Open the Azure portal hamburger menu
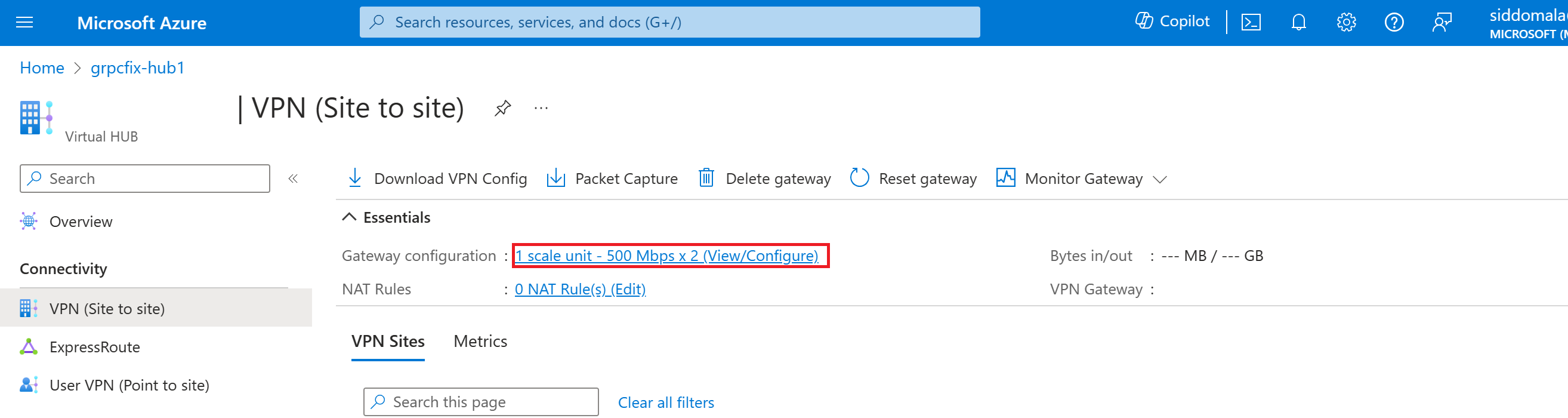Viewport: 1568px width, 418px height. [24, 23]
